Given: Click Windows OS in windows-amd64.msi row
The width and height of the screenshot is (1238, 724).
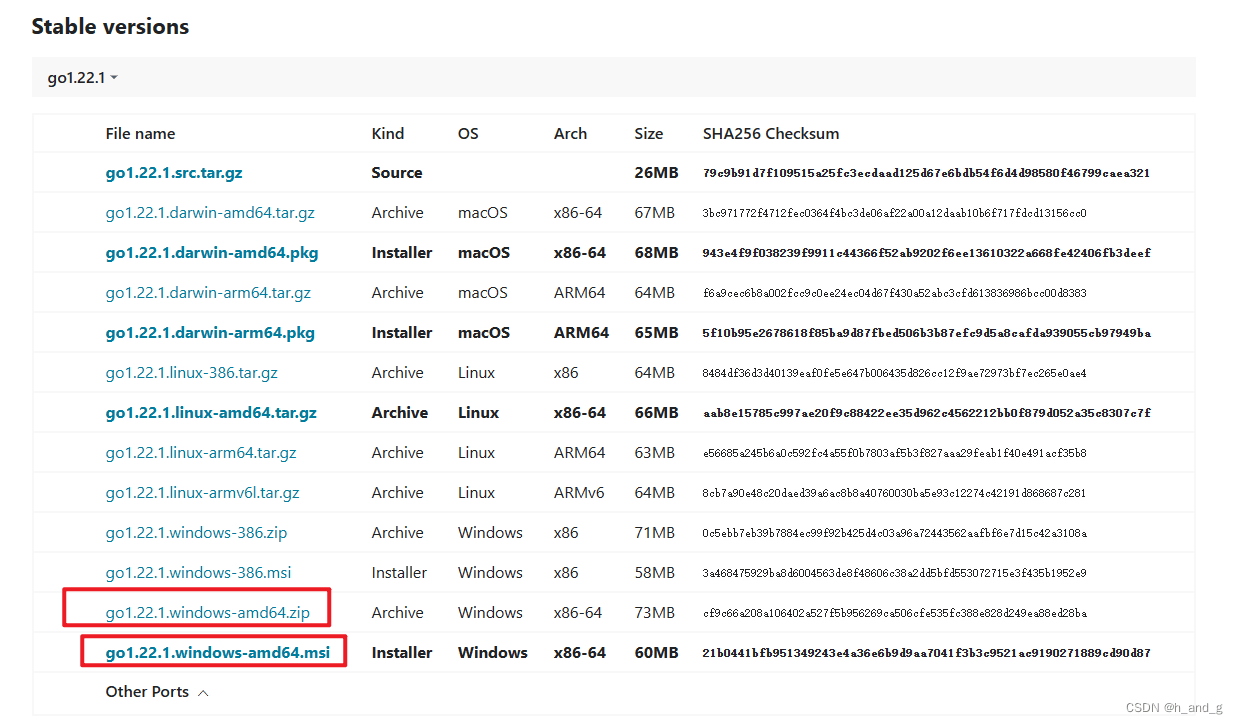Looking at the screenshot, I should pos(493,653).
